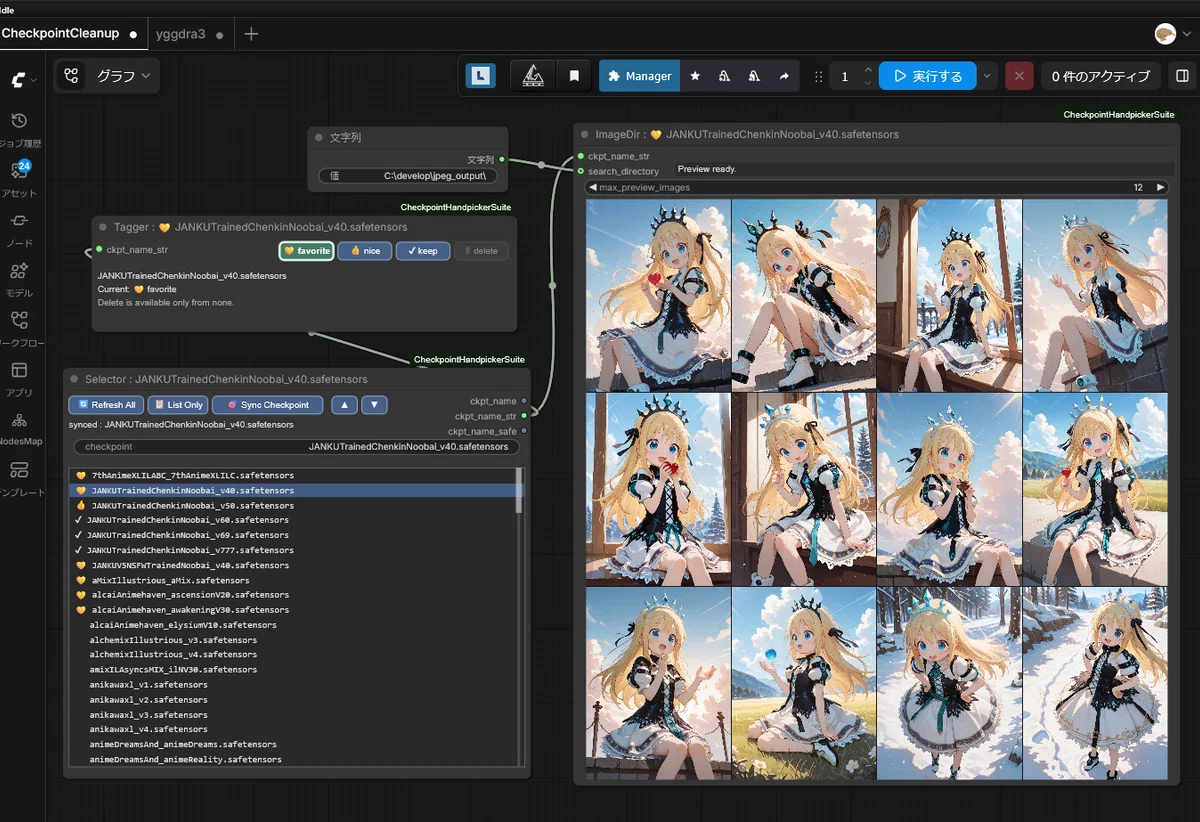1200x822 pixels.
Task: Open the ComfyUI logo main menu dropdown
Action: pyautogui.click(x=21, y=80)
